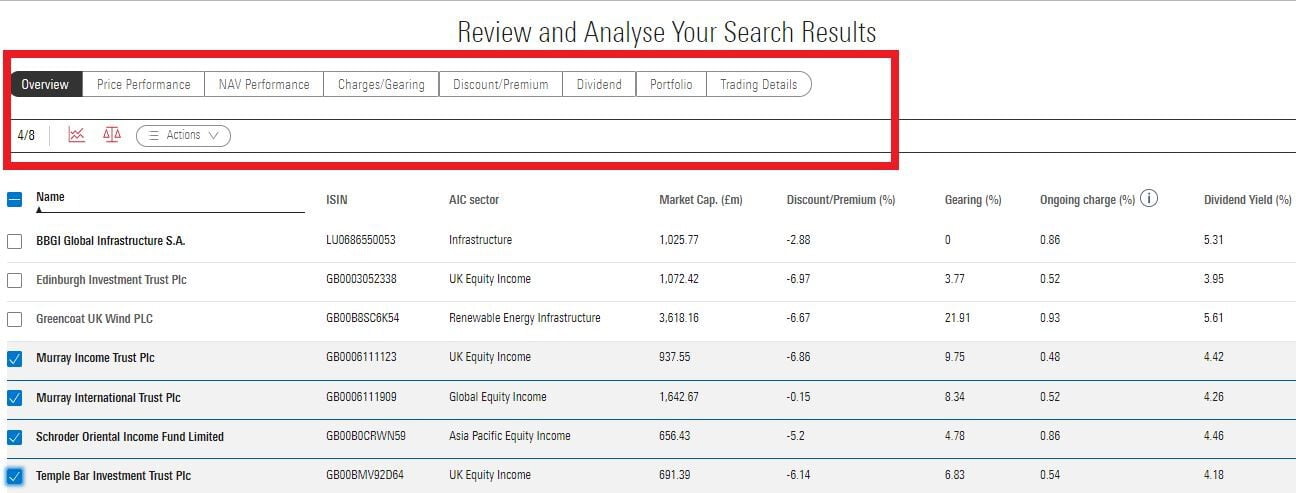The height and width of the screenshot is (493, 1296).
Task: Open BBGI Global Infrastructure S.A. link
Action: coord(110,241)
